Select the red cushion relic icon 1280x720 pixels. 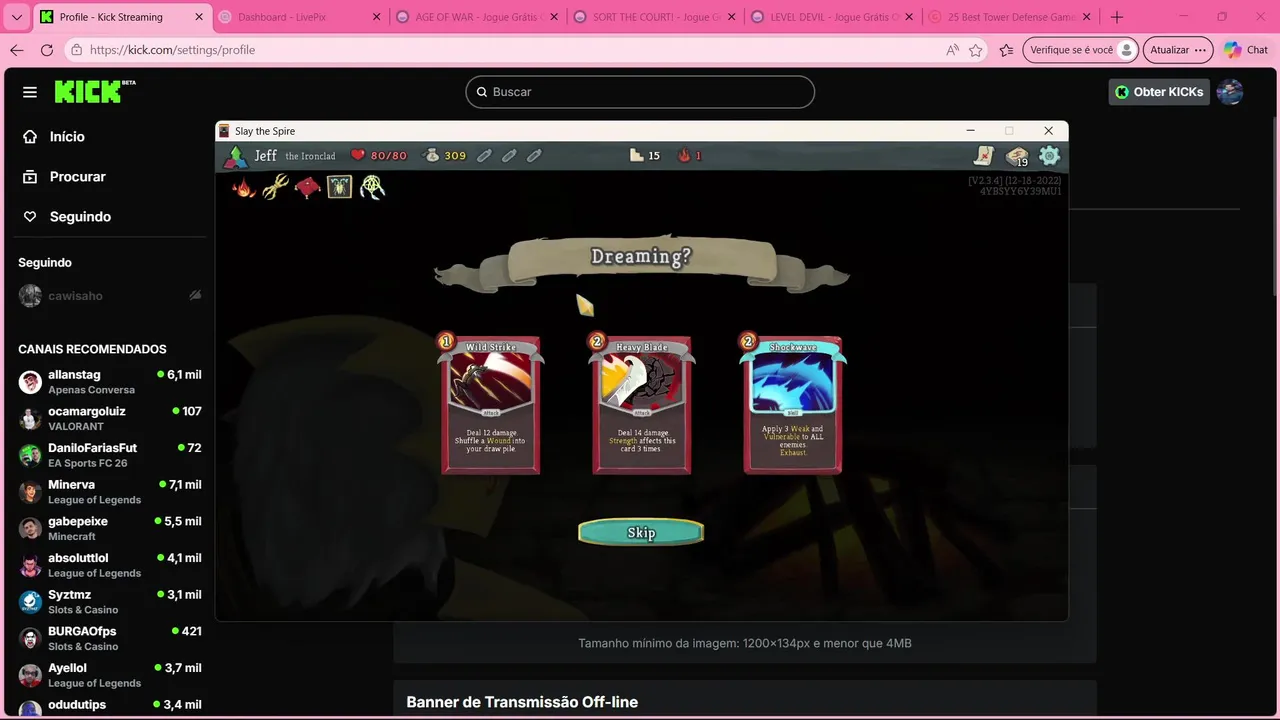[307, 187]
